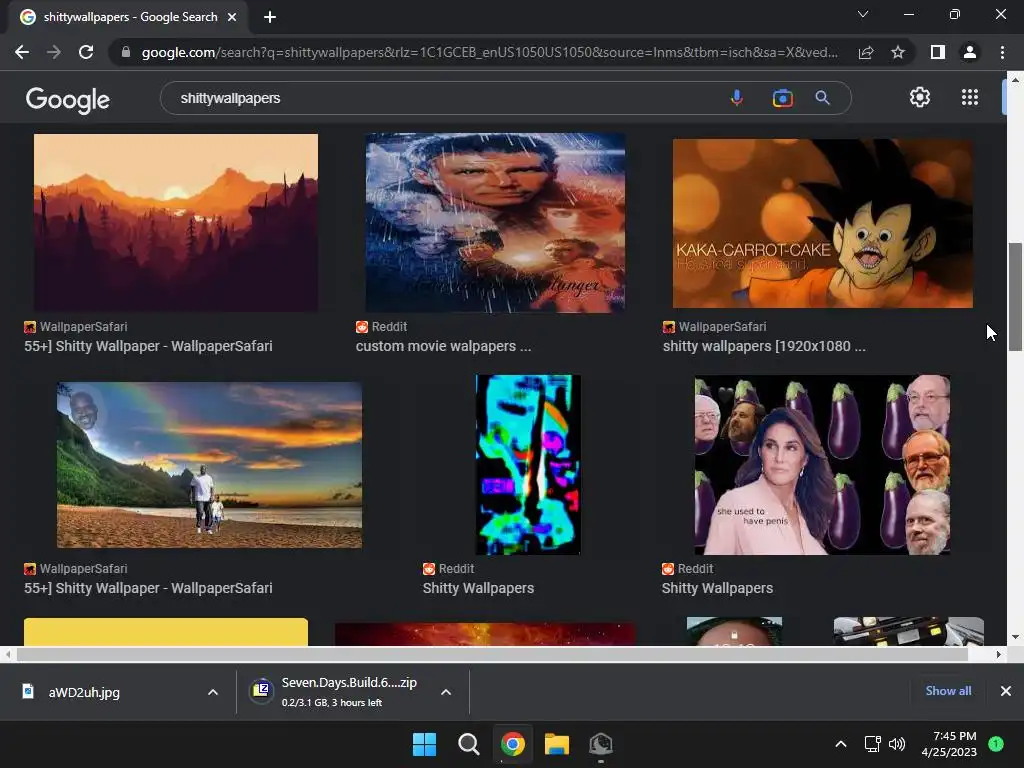Viewport: 1024px width, 768px height.
Task: Open 'shitty wallpapers [1920x1080 ...' link
Action: pos(764,346)
